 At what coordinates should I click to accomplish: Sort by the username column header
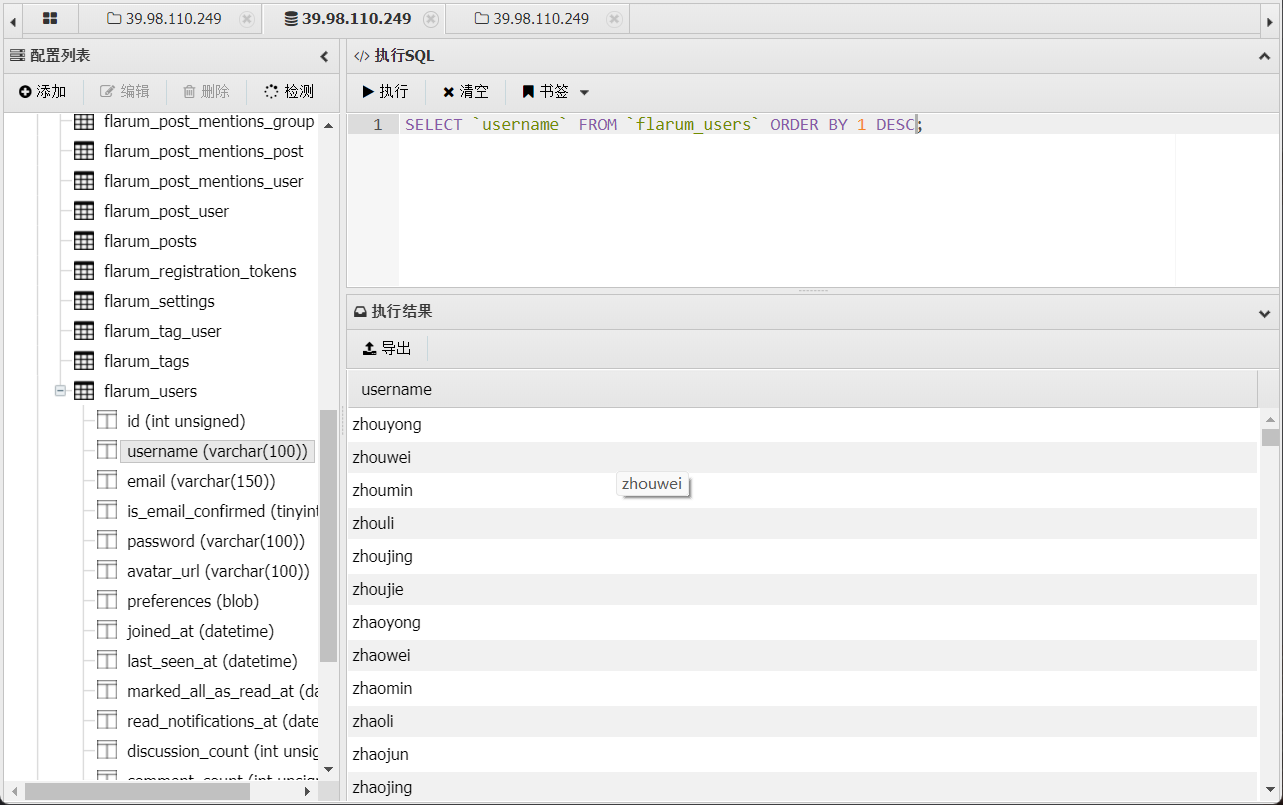[x=802, y=389]
